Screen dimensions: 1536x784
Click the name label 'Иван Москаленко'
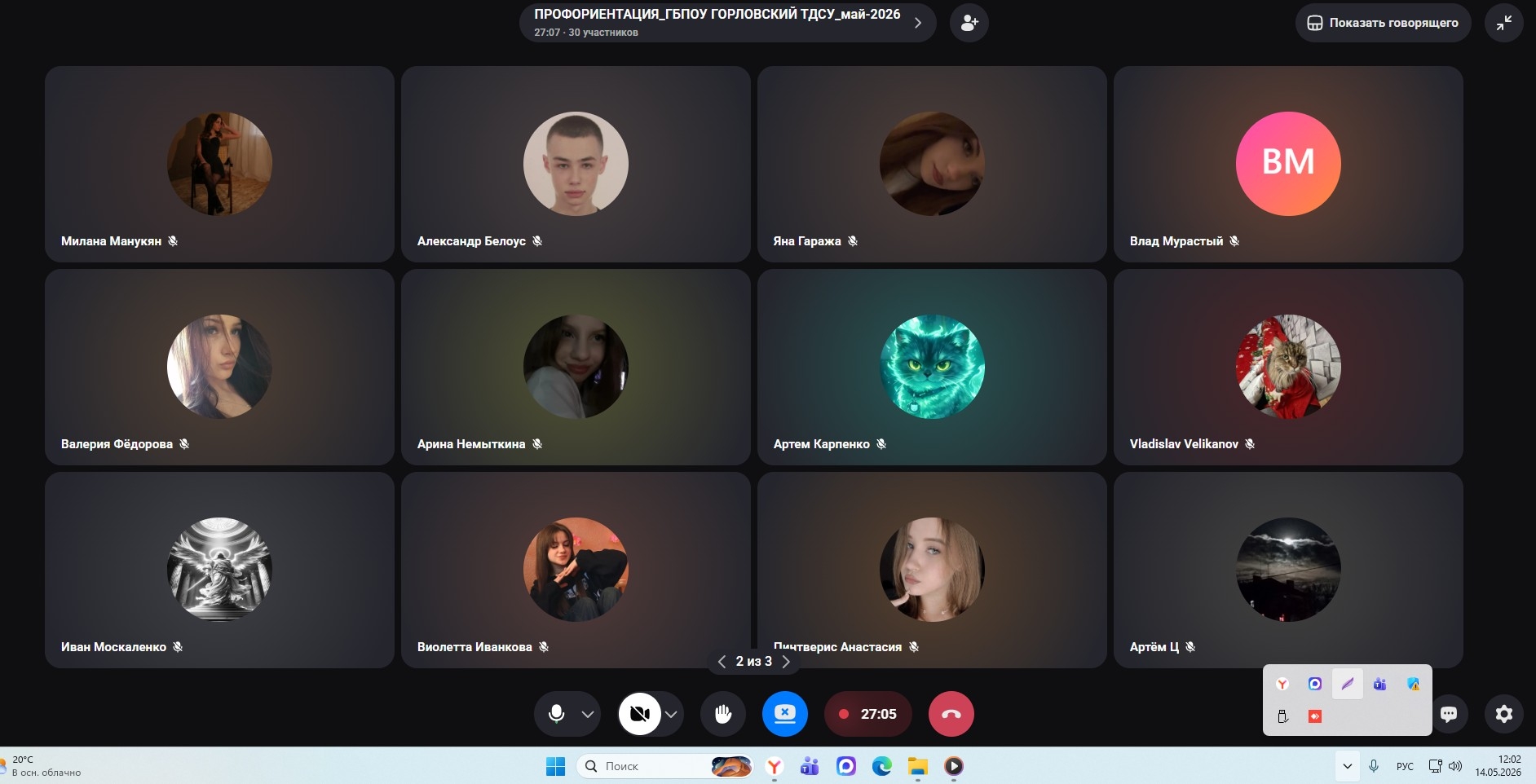point(113,647)
